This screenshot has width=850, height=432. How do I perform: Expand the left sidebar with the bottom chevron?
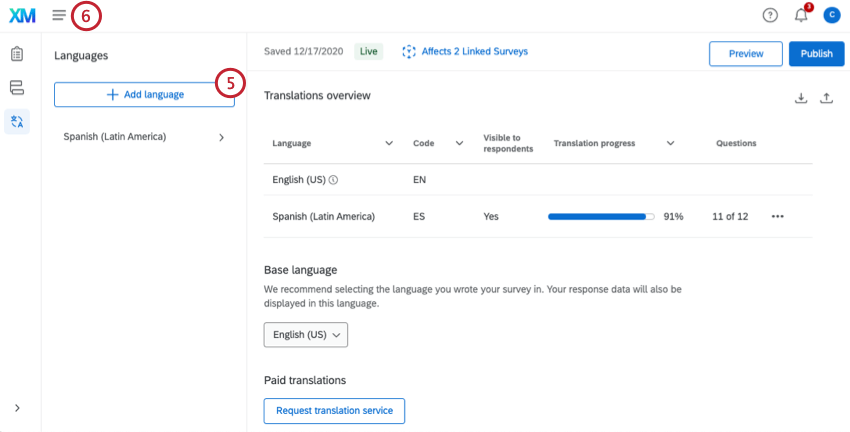click(17, 408)
